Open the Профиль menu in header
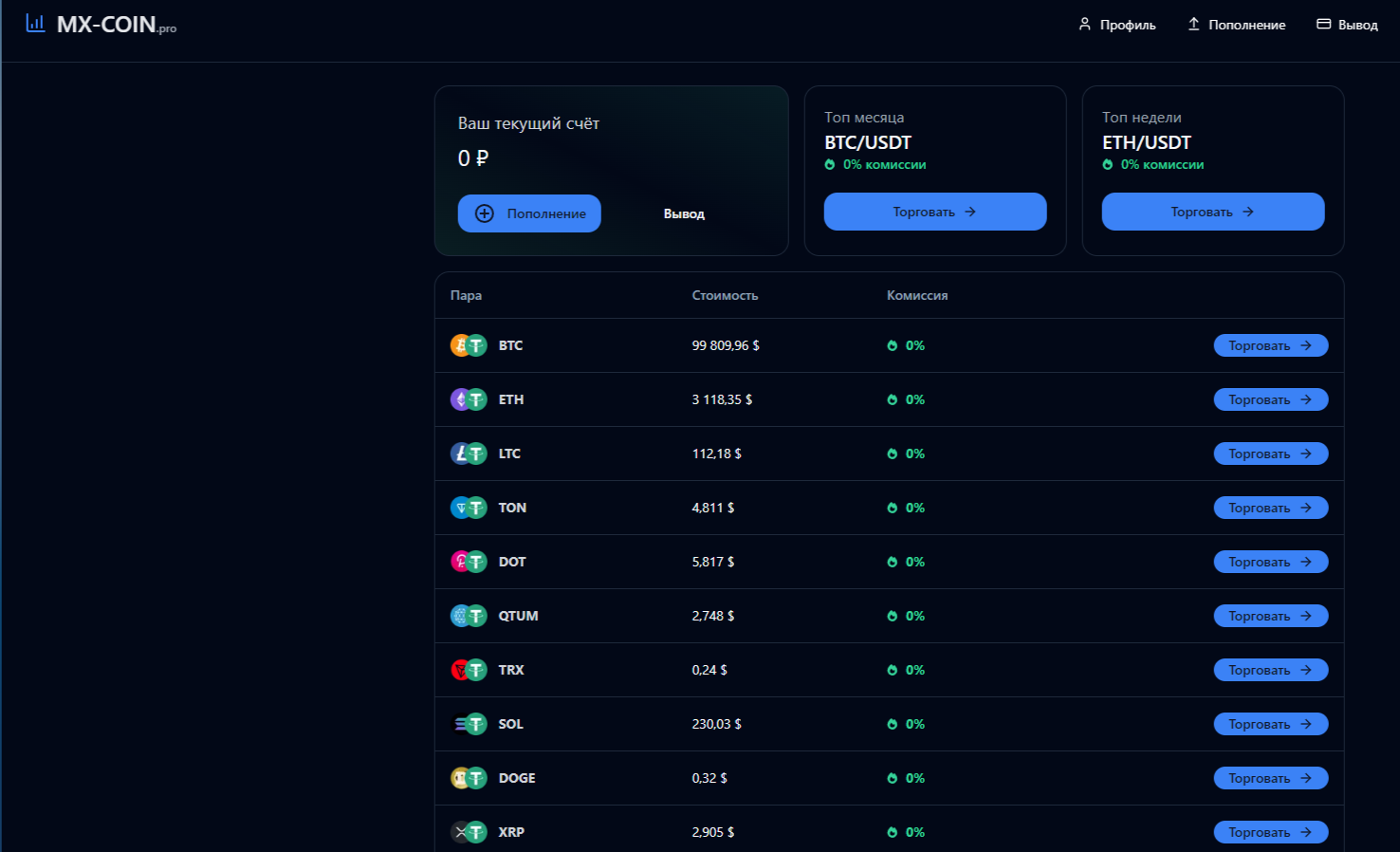This screenshot has height=852, width=1400. pyautogui.click(x=1116, y=25)
